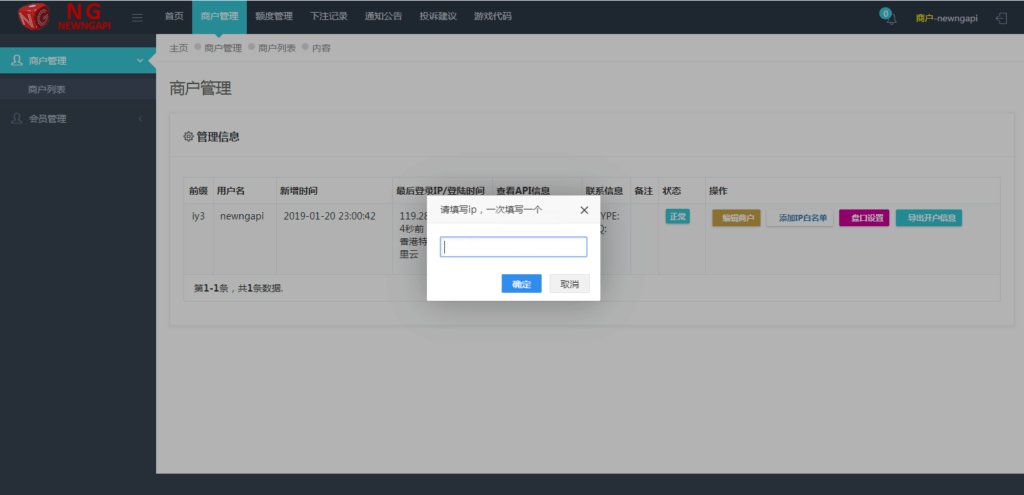Open the 额度管理 menu
Screen dimensions: 1024x495
tap(274, 17)
